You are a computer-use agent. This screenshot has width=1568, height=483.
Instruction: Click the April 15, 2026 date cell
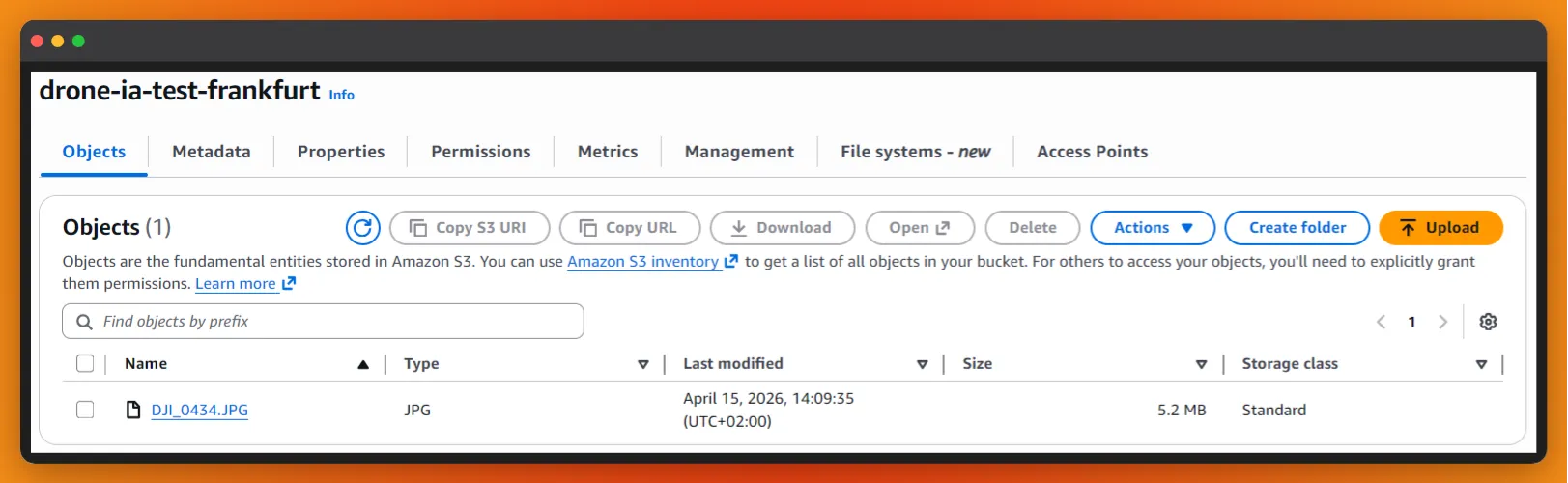(x=768, y=410)
